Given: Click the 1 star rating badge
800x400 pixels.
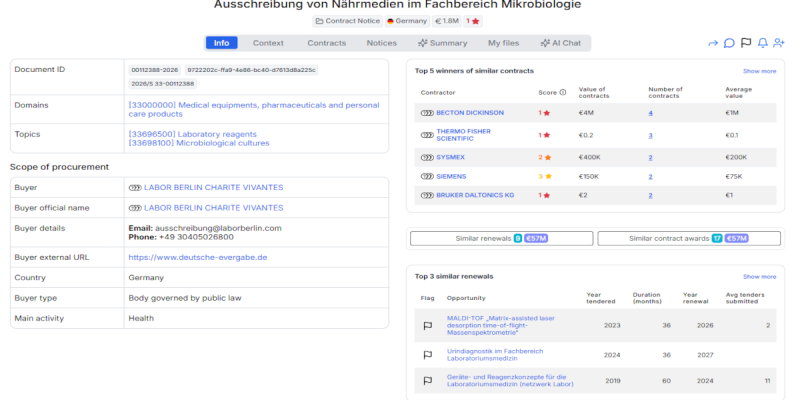Looking at the screenshot, I should 472,21.
